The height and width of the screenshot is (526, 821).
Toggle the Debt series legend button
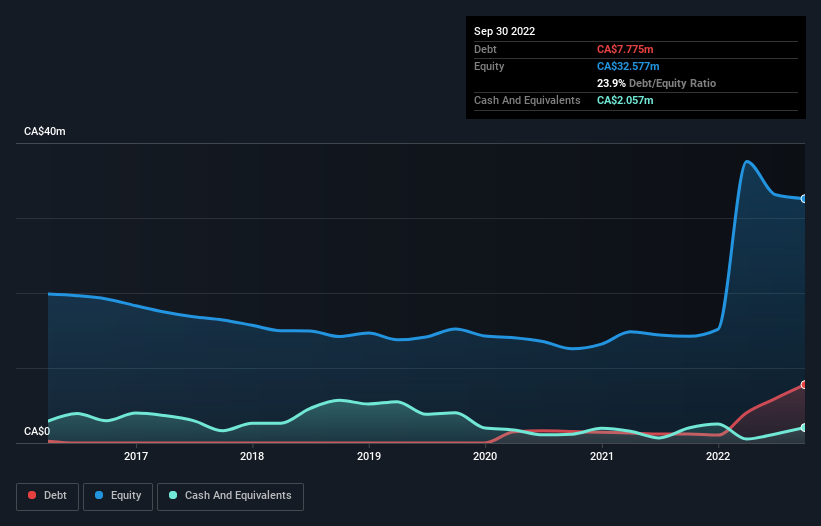click(47, 496)
